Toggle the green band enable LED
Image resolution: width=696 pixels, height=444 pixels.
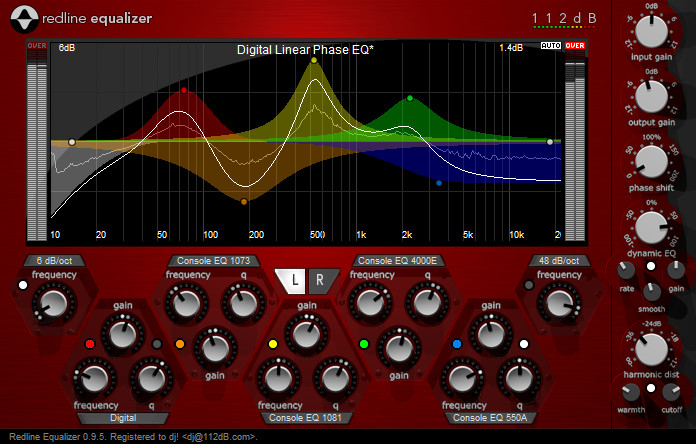(x=364, y=344)
